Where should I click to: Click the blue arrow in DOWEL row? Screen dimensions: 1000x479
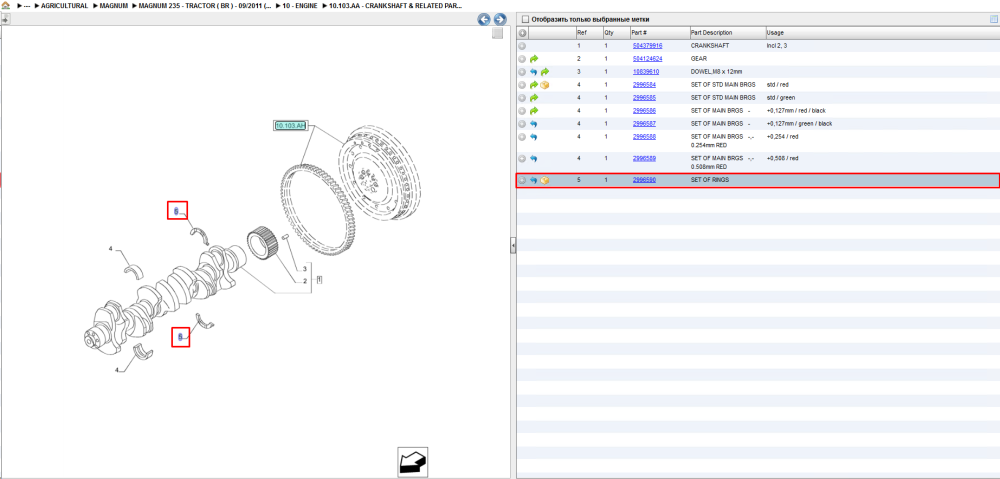click(x=534, y=72)
